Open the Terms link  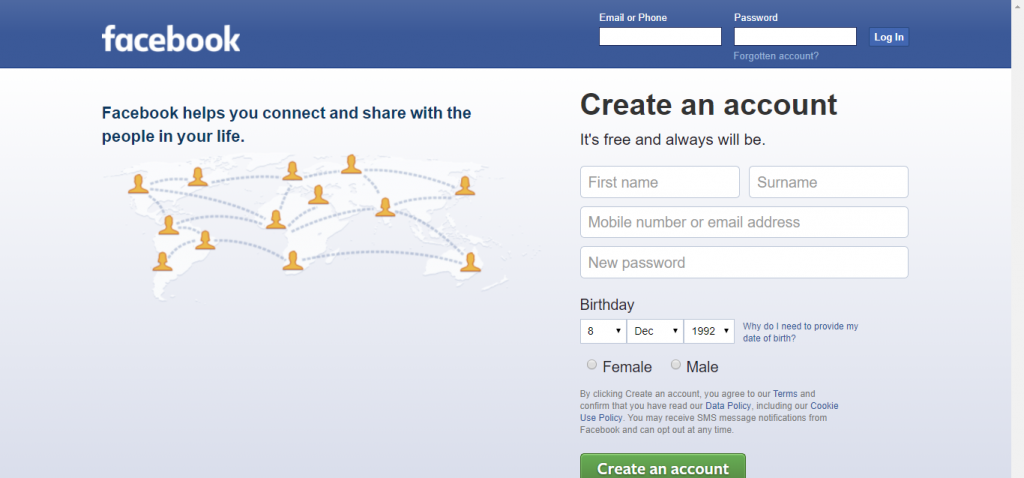[x=785, y=394]
